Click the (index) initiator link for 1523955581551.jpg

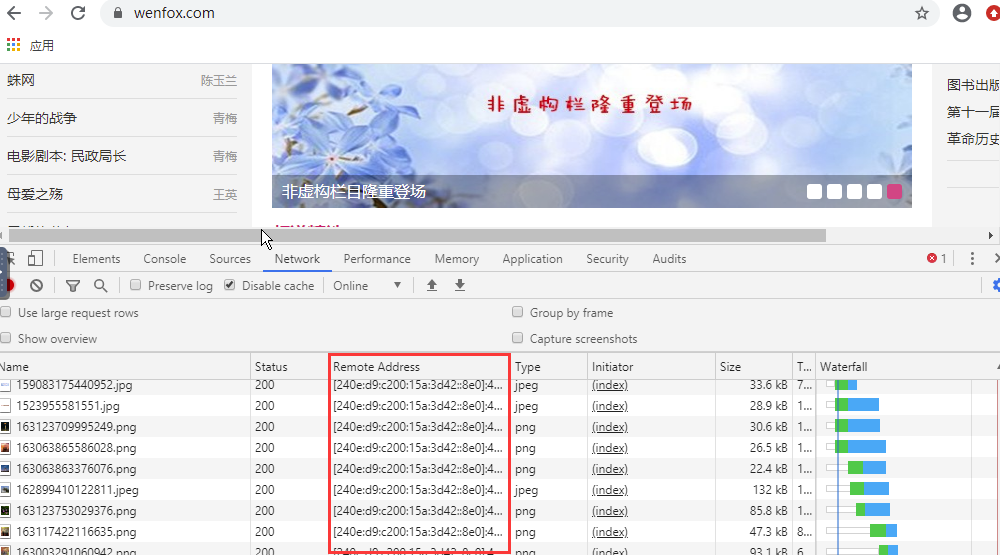pos(610,406)
